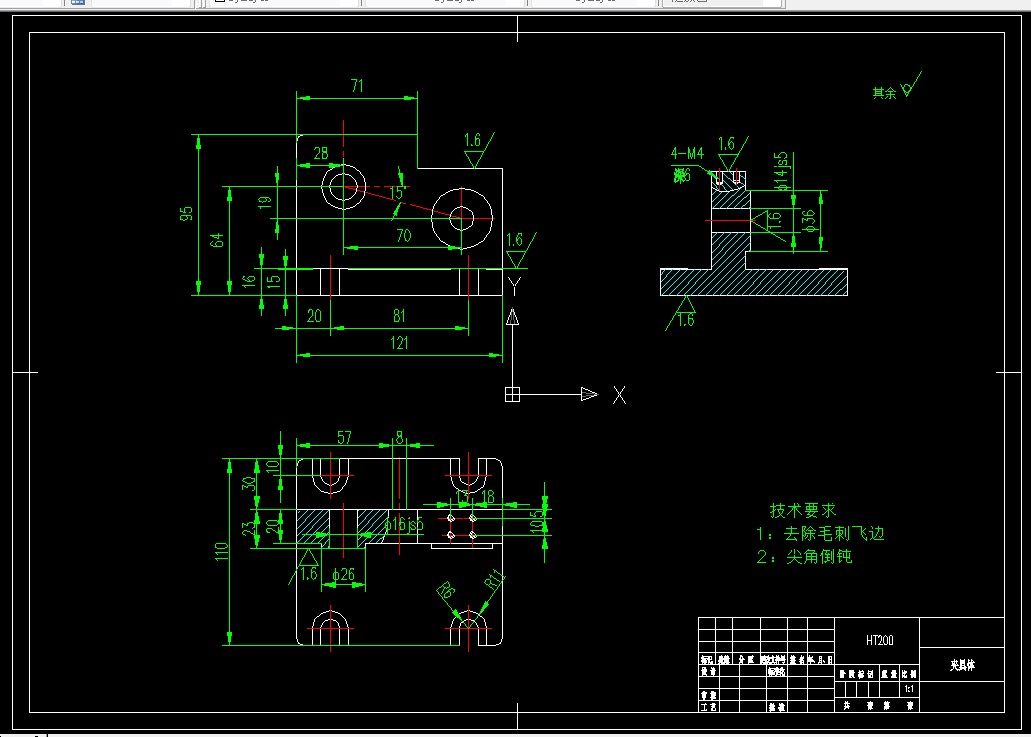This screenshot has width=1031, height=737.
Task: Click the 工艺 title block label
Action: tap(708, 707)
